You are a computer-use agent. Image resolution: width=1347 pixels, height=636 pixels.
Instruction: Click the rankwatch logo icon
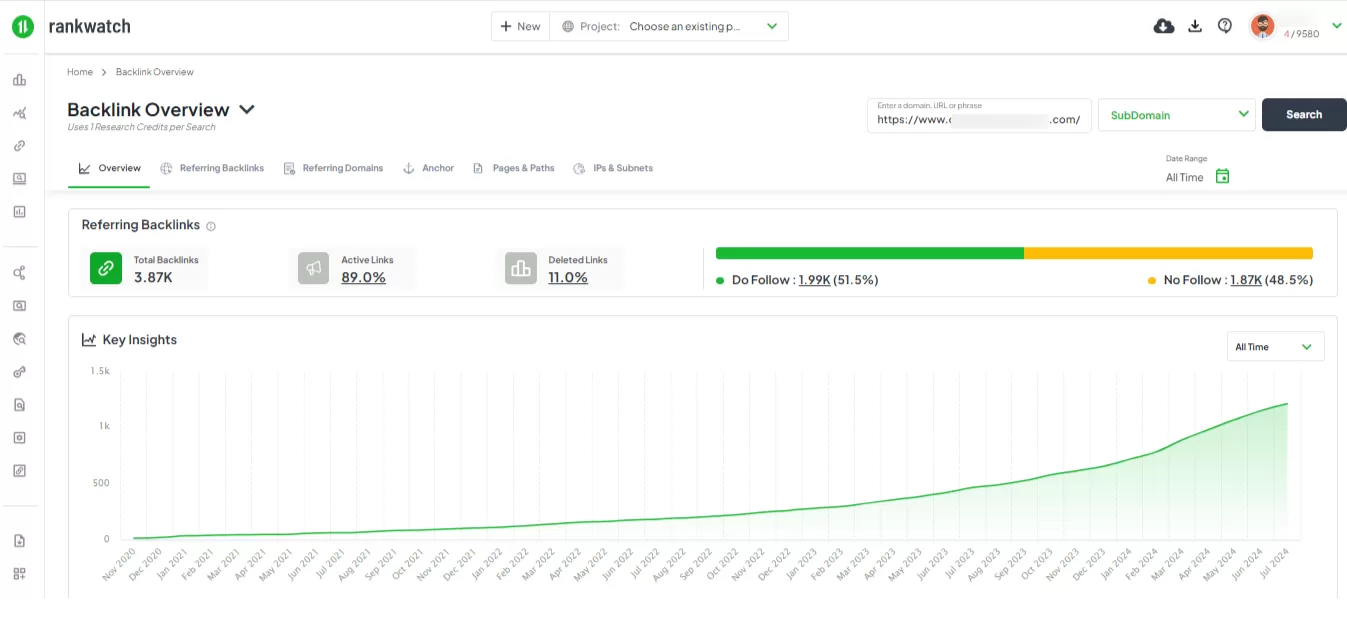pyautogui.click(x=23, y=27)
